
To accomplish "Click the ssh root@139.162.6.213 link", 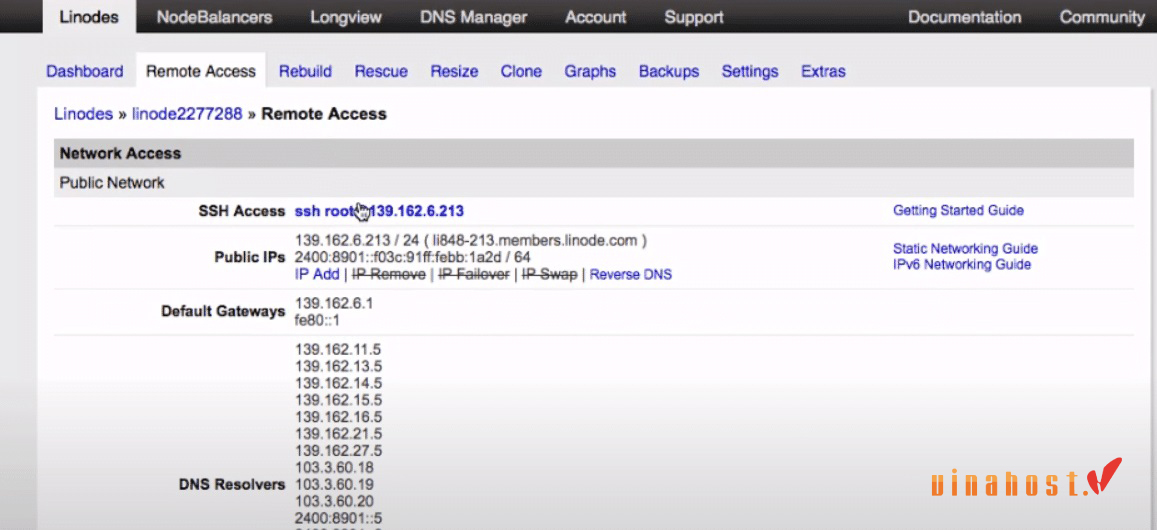I will [x=379, y=211].
